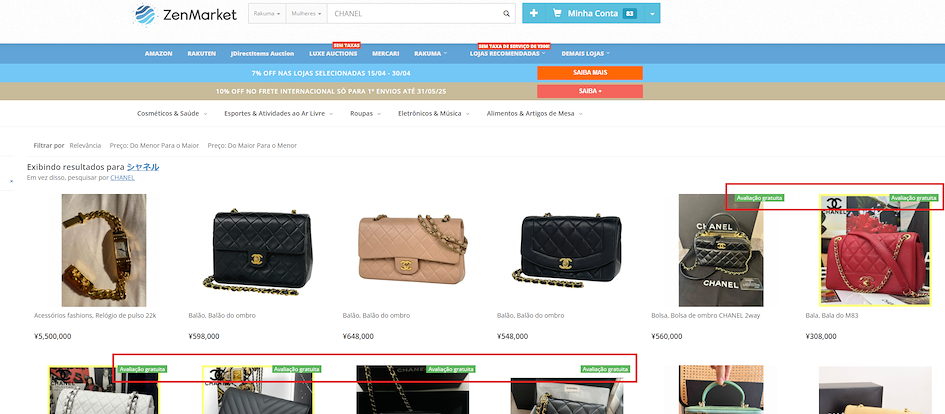Viewport: 945px width, 414px height.
Task: Open MERCARI in the nav bar
Action: (386, 54)
